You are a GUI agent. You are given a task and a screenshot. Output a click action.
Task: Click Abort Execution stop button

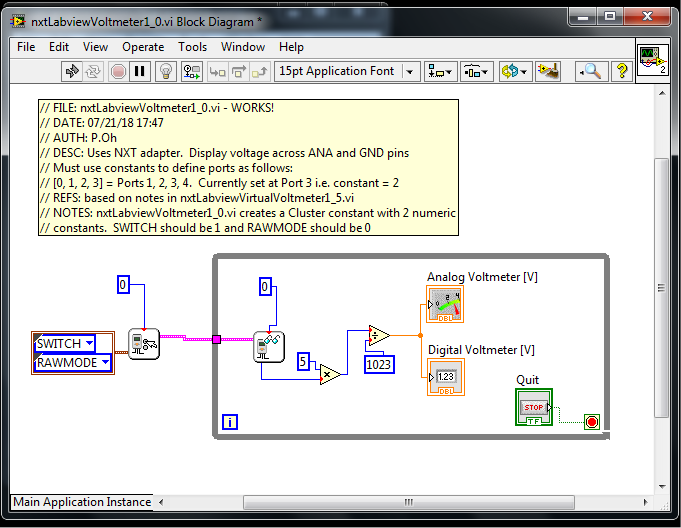[x=118, y=71]
